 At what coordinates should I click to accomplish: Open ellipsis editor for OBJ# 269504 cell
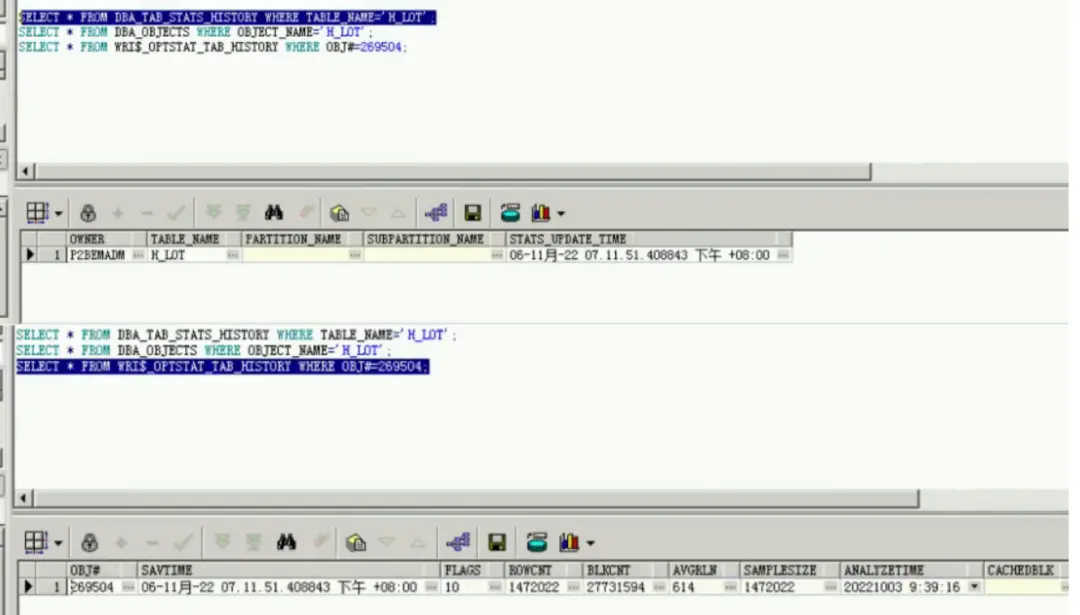click(x=128, y=587)
